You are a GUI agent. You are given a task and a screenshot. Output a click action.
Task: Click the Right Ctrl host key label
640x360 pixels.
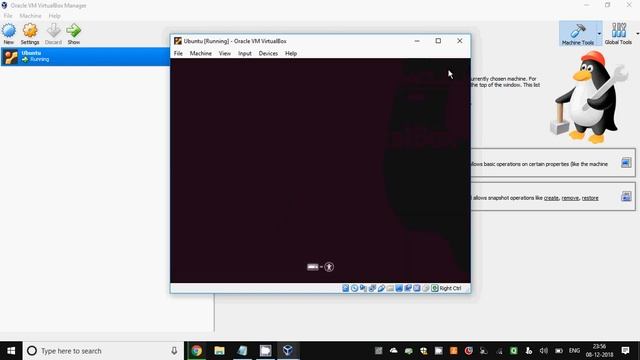point(450,288)
